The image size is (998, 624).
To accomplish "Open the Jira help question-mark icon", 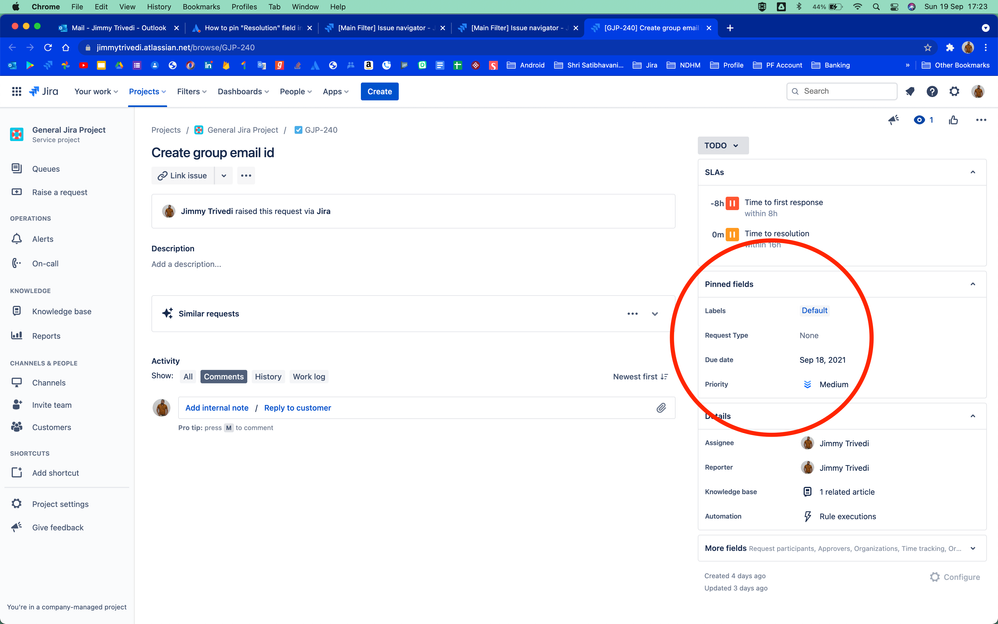I will pos(932,92).
